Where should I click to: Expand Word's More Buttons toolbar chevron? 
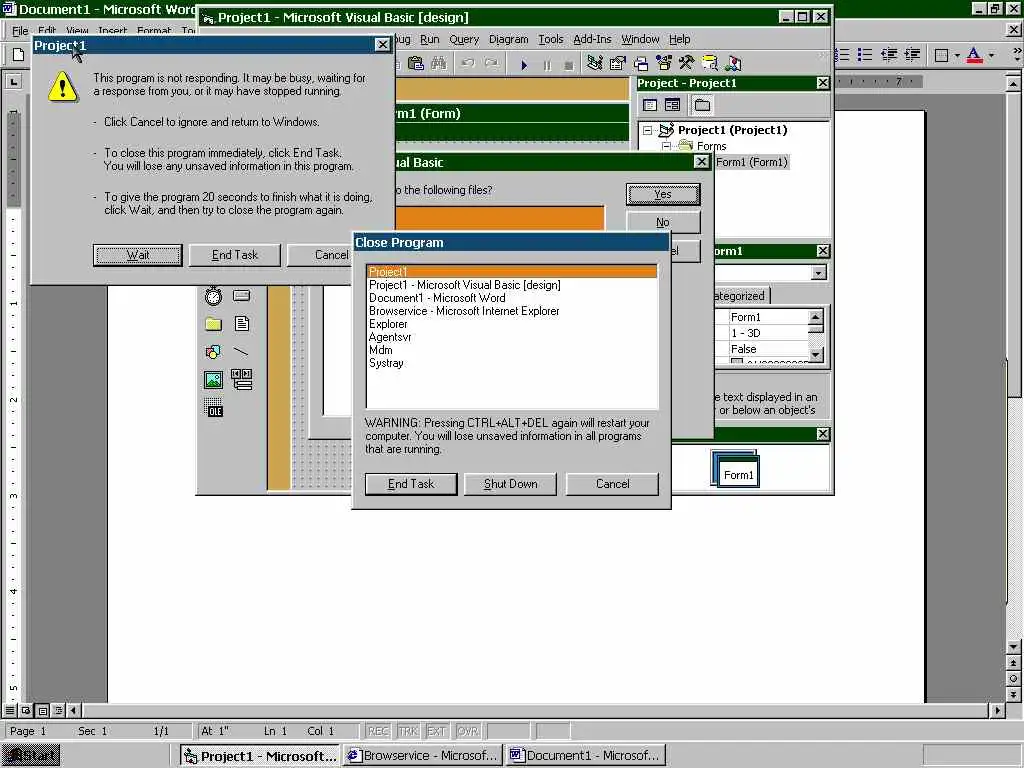(x=1016, y=55)
